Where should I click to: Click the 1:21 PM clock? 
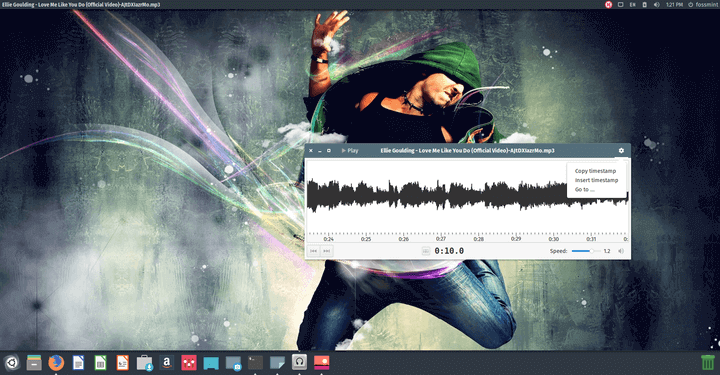pos(674,5)
